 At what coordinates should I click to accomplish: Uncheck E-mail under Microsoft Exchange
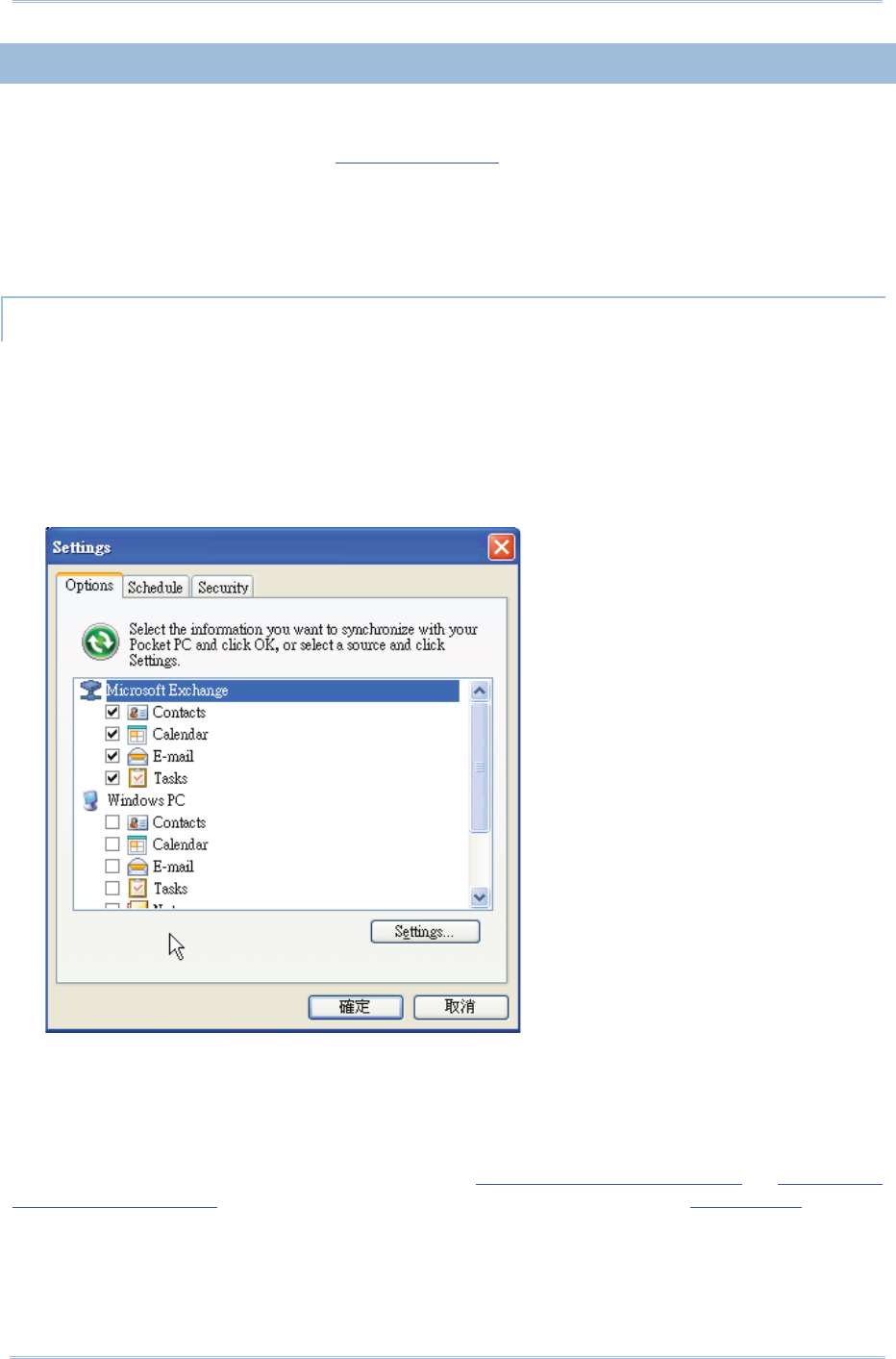[112, 757]
